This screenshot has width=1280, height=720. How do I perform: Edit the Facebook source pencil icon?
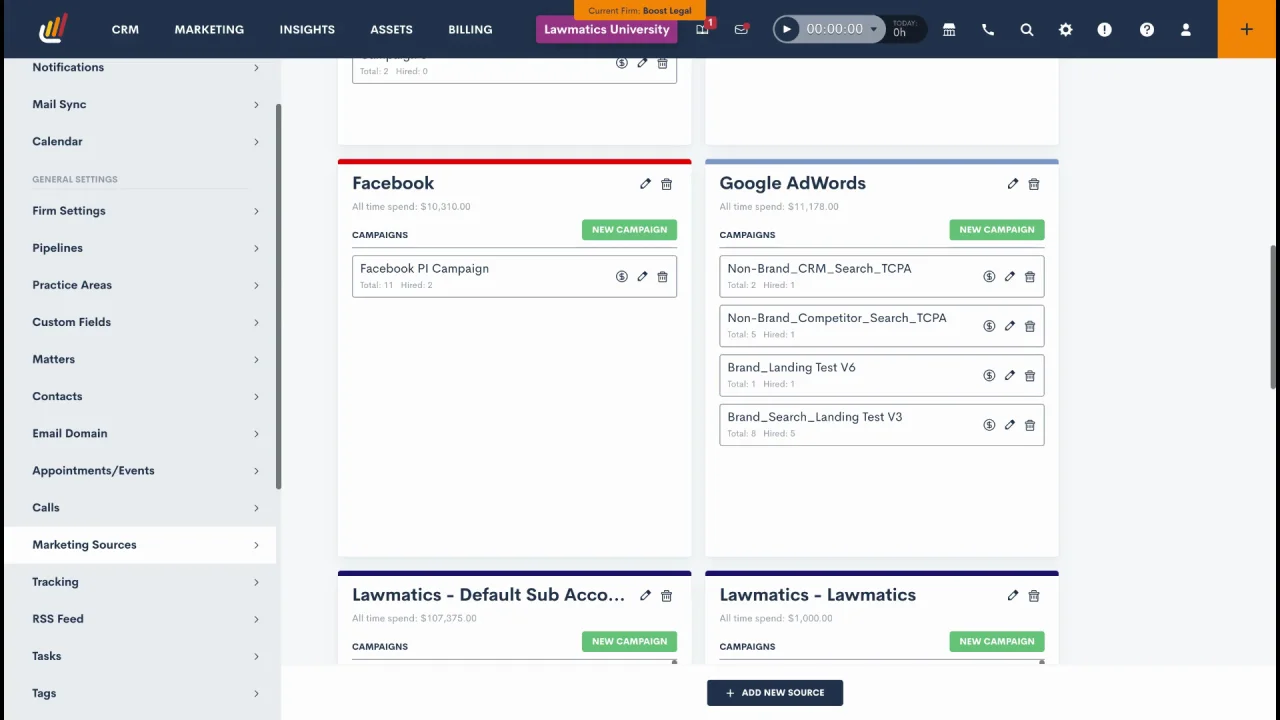click(645, 184)
